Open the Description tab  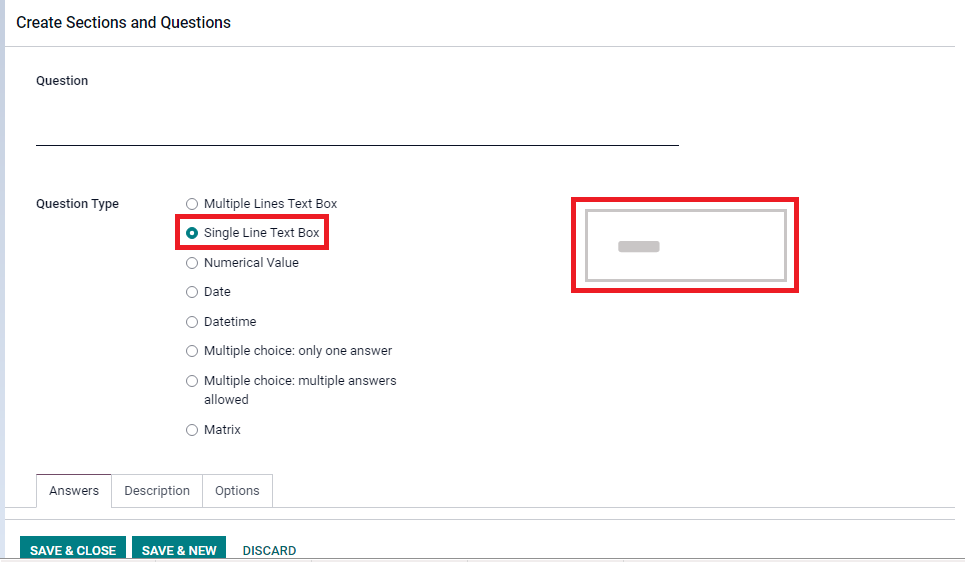click(157, 491)
